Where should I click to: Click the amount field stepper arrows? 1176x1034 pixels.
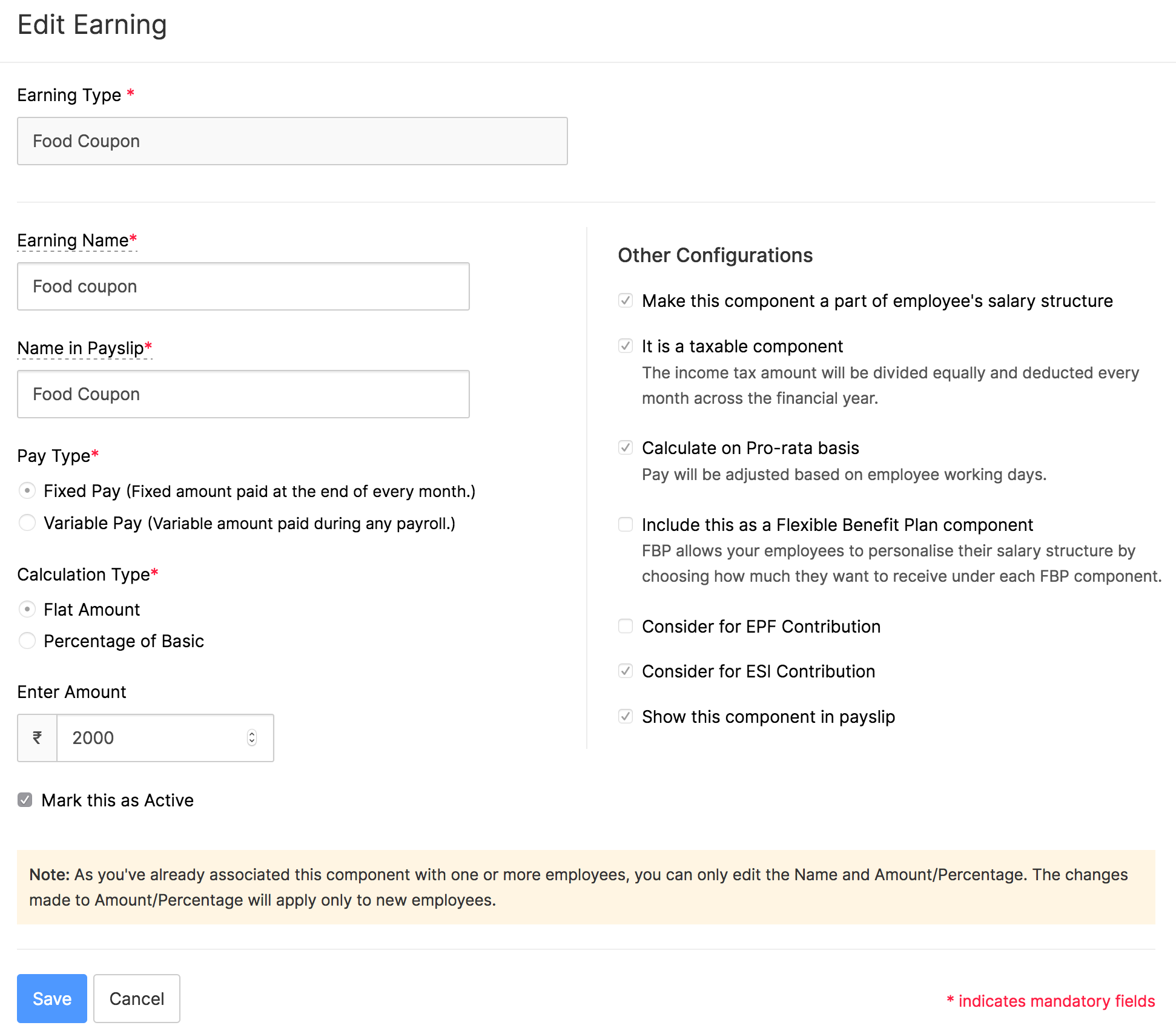pyautogui.click(x=252, y=737)
